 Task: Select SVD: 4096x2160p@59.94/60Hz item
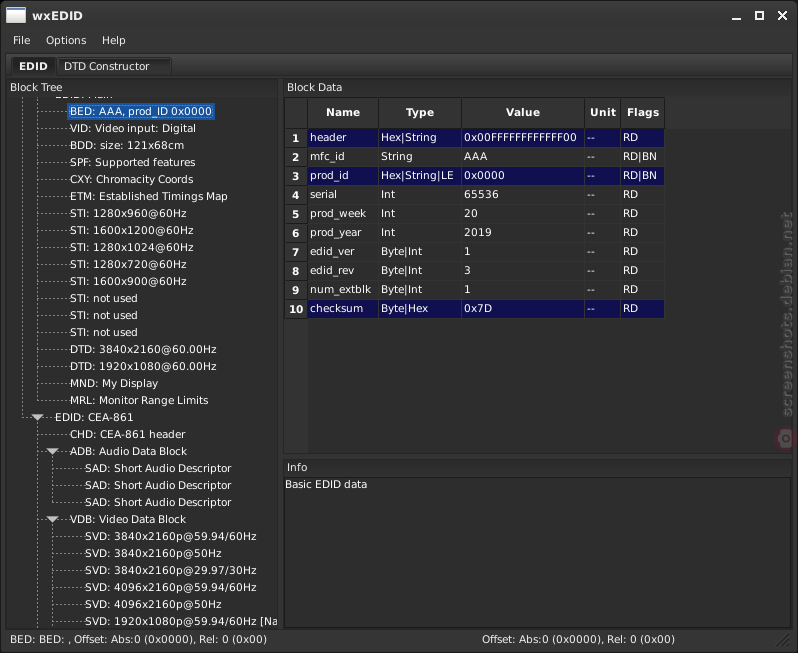tap(170, 587)
